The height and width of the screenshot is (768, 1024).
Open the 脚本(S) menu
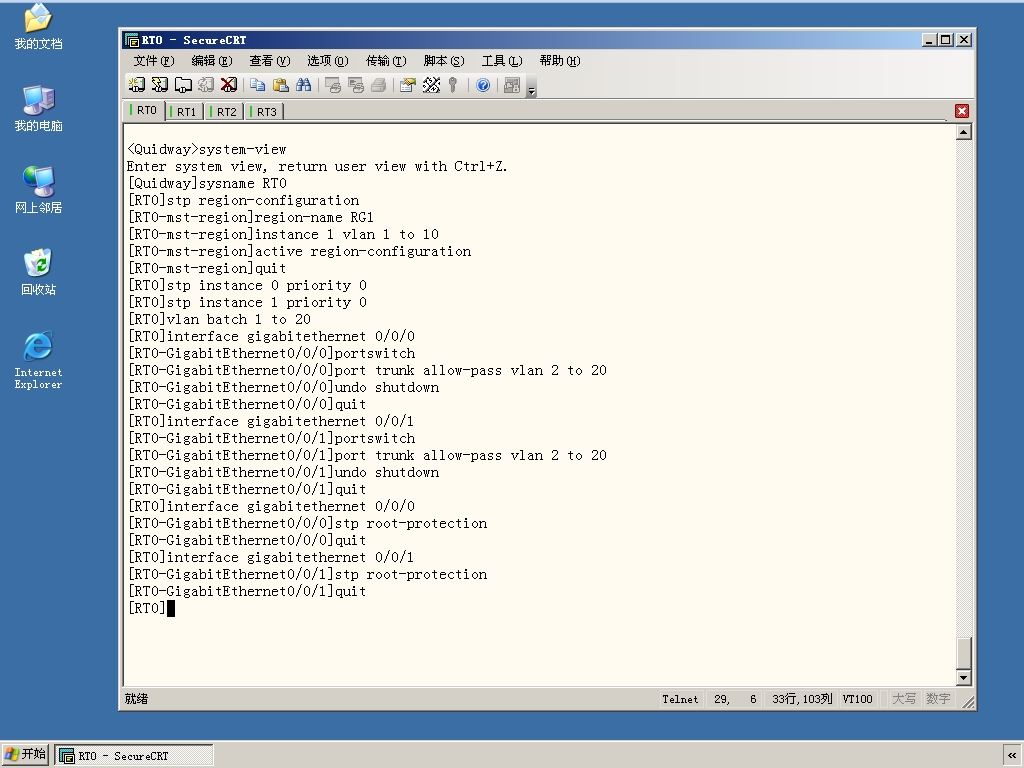444,61
